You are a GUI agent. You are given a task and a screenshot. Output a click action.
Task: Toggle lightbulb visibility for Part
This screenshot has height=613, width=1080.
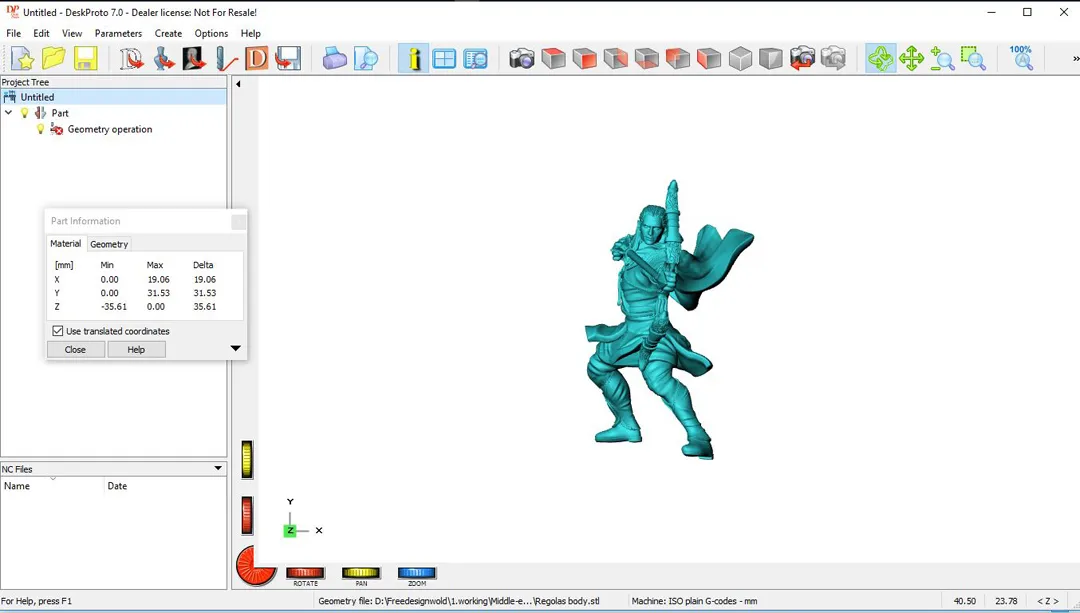pyautogui.click(x=25, y=113)
